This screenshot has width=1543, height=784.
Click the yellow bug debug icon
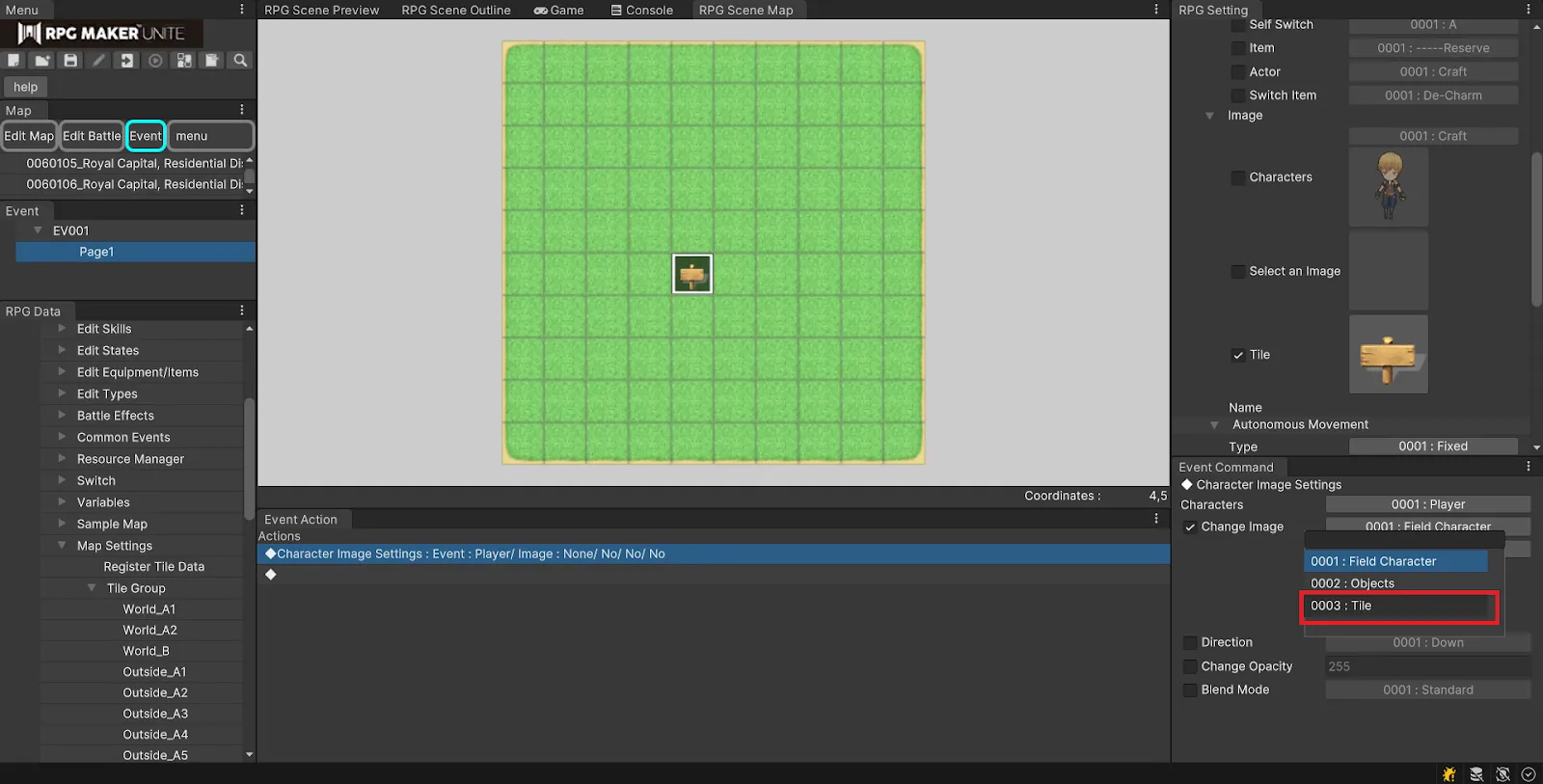pyautogui.click(x=1448, y=774)
